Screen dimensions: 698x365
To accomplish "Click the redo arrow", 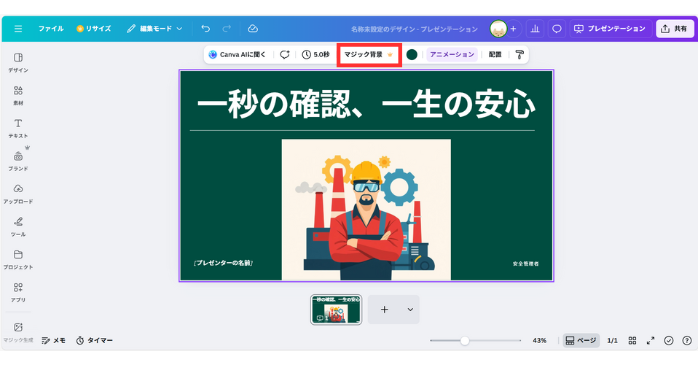I will tap(227, 28).
